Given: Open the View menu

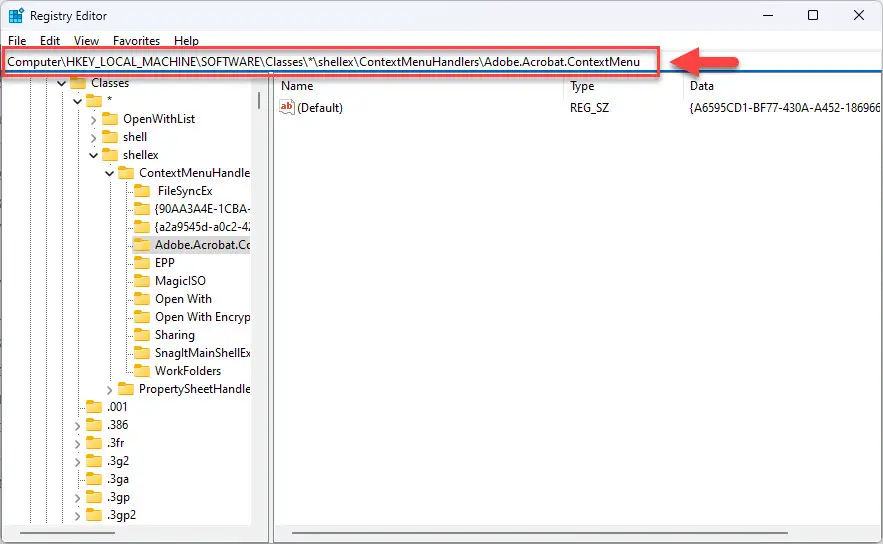Looking at the screenshot, I should 86,41.
